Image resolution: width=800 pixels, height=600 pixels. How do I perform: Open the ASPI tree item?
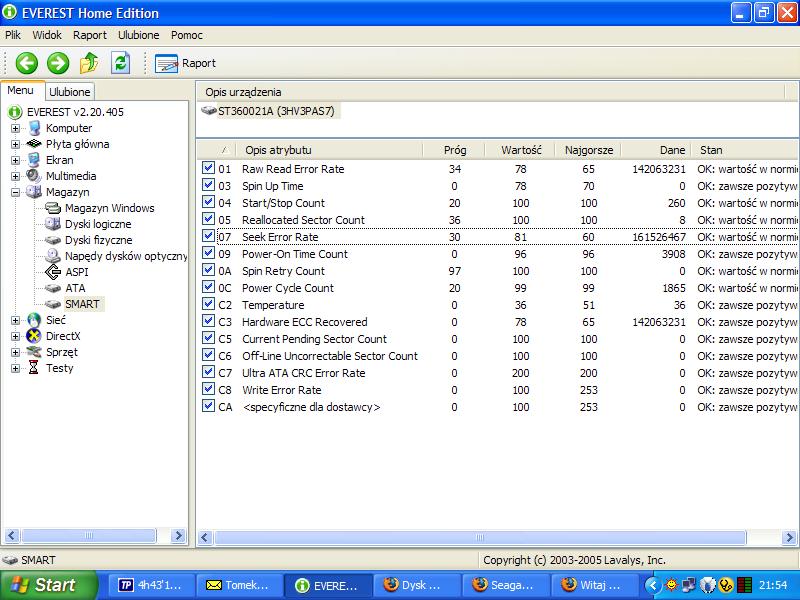click(77, 272)
